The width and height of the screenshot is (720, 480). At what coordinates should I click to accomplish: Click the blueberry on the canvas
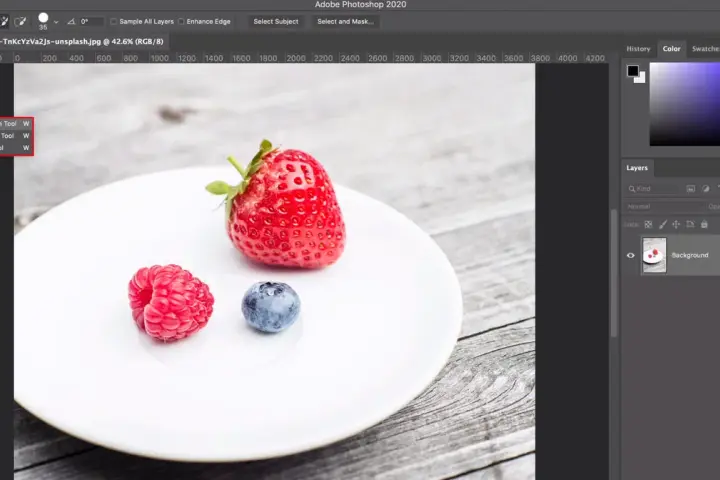[x=271, y=307]
